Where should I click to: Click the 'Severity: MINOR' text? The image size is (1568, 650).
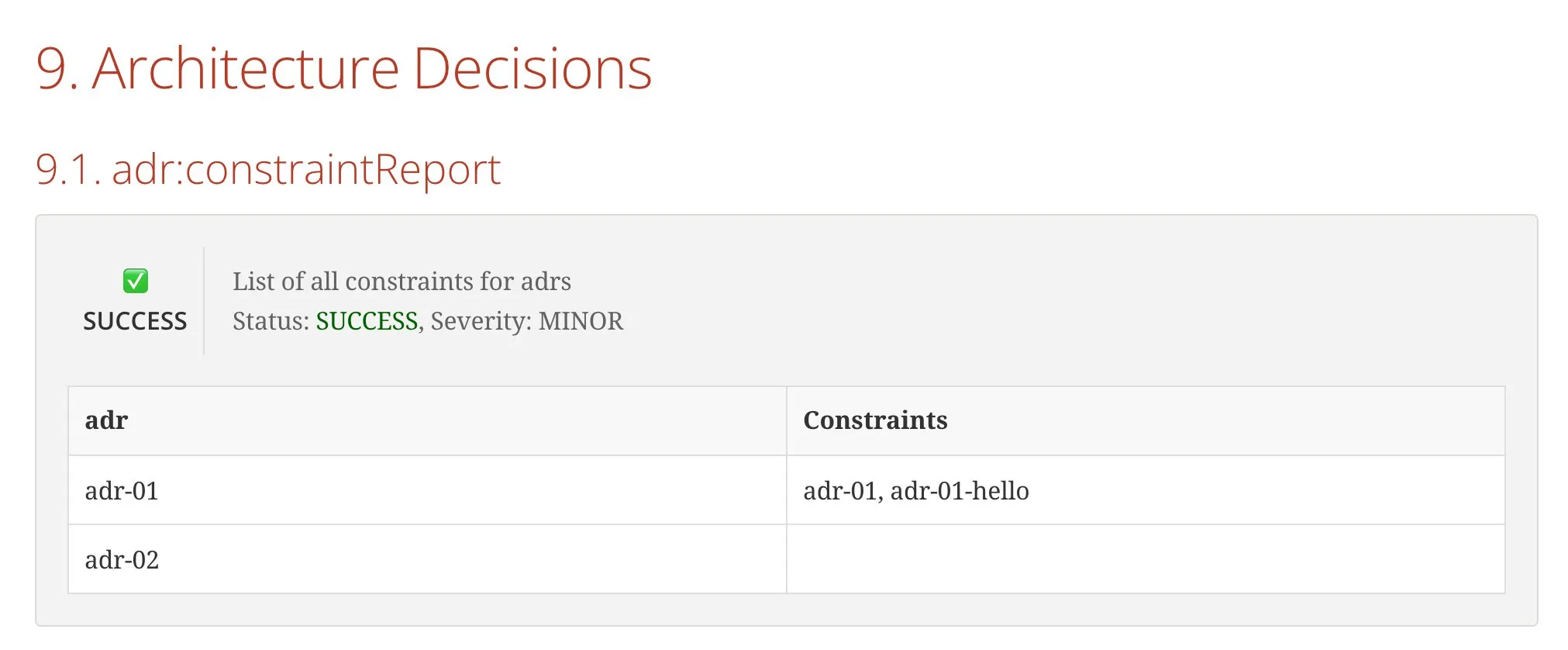[527, 321]
